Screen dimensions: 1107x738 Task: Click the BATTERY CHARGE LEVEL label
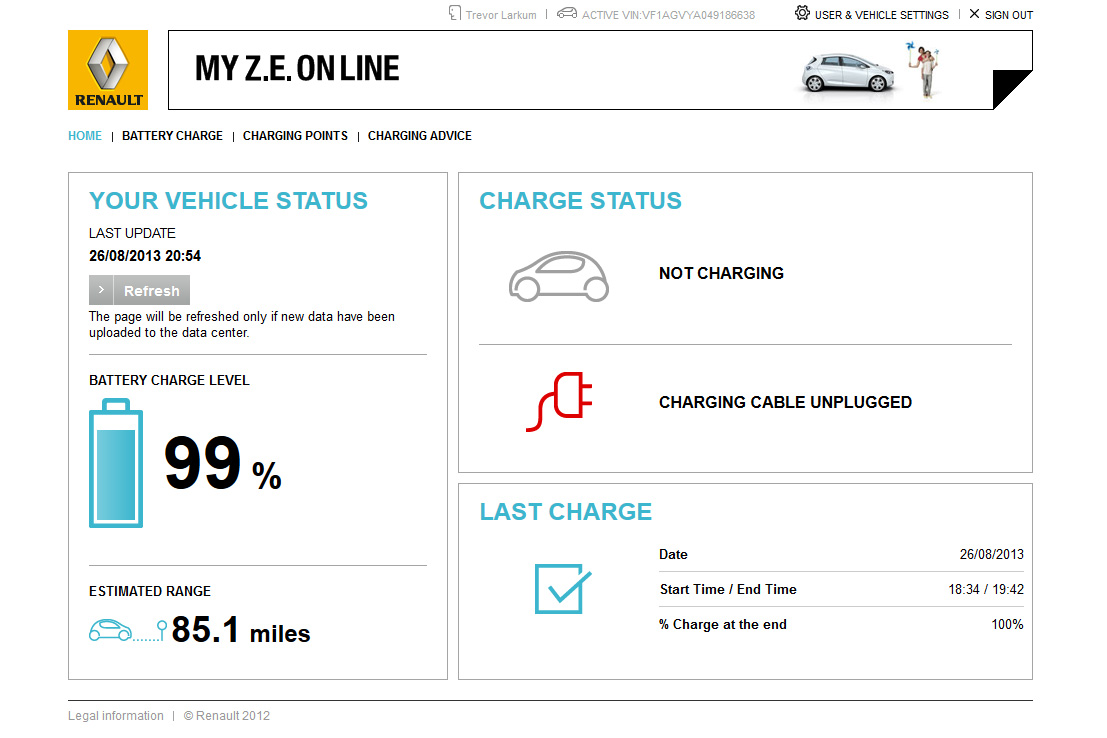tap(169, 380)
